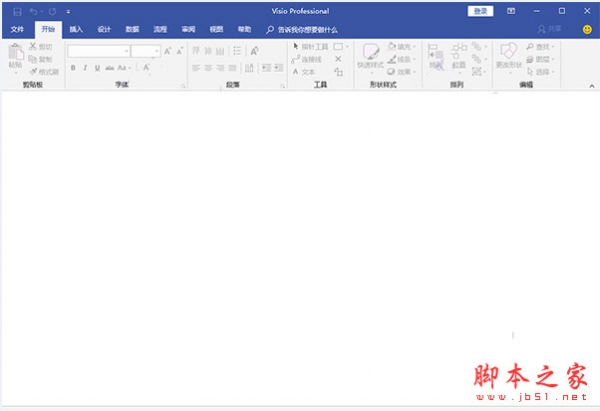Click Select (选择) in editing group
Viewport: 600px width, 411px height.
click(x=540, y=72)
